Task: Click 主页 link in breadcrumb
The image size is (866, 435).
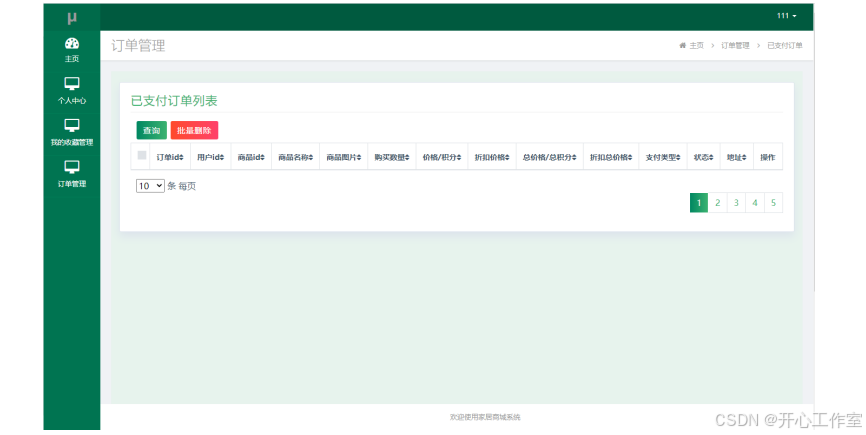Action: point(696,45)
